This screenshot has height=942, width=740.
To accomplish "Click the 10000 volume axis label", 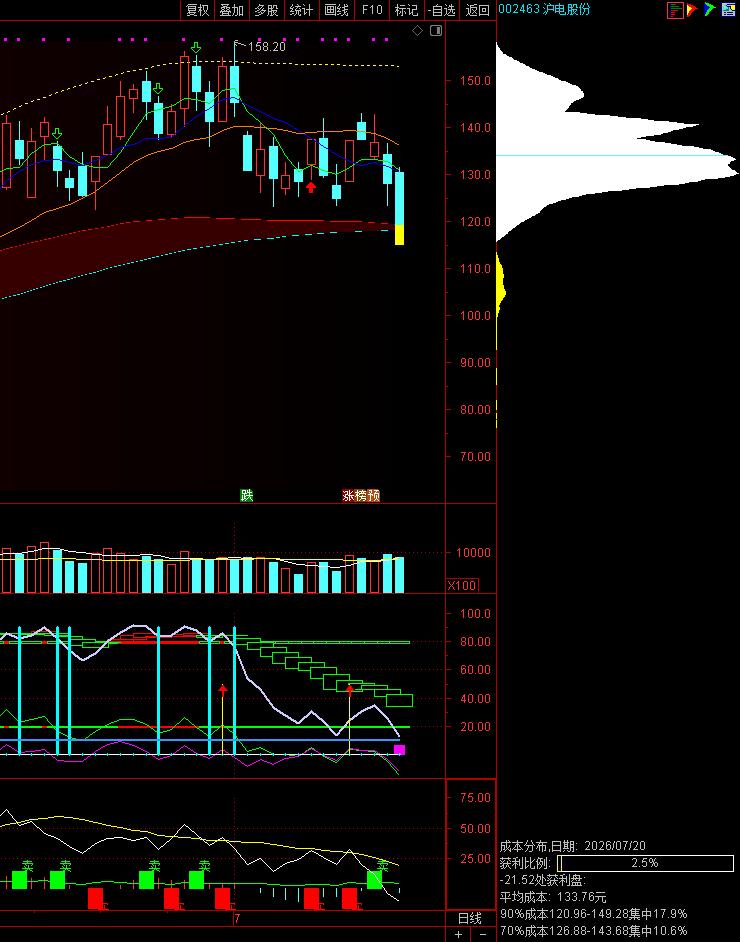I will pyautogui.click(x=473, y=553).
